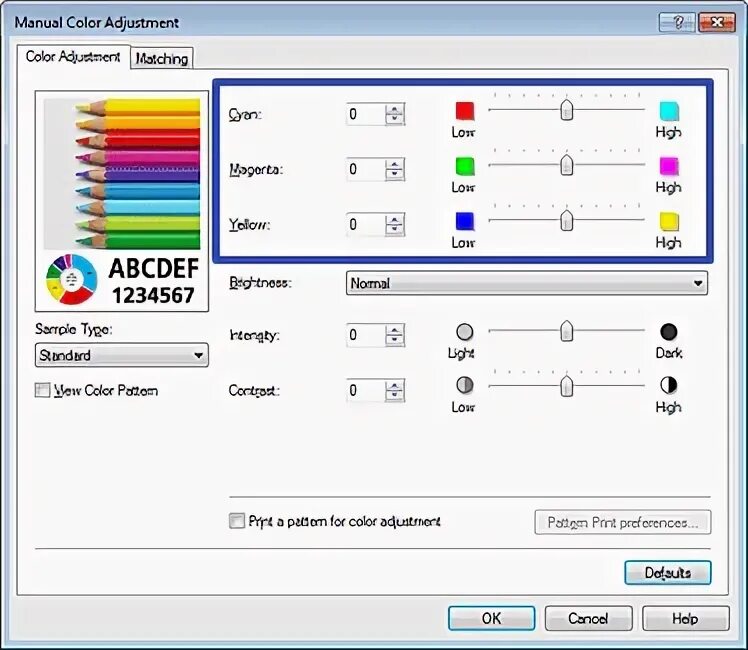Viewport: 748px width, 650px height.
Task: Select the Color Adjustment tab
Action: 73,57
